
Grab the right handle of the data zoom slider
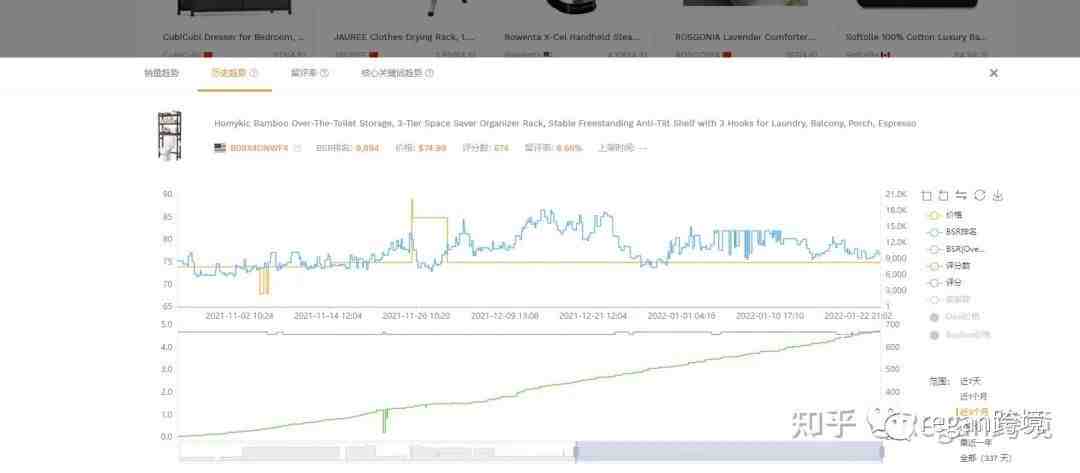click(x=882, y=452)
